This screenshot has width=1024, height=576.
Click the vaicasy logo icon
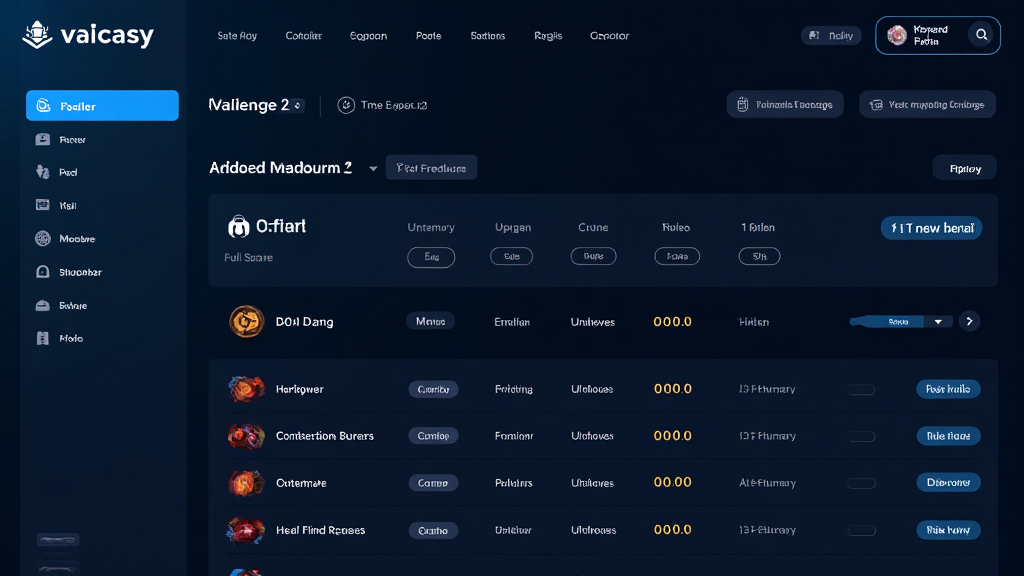click(x=37, y=35)
